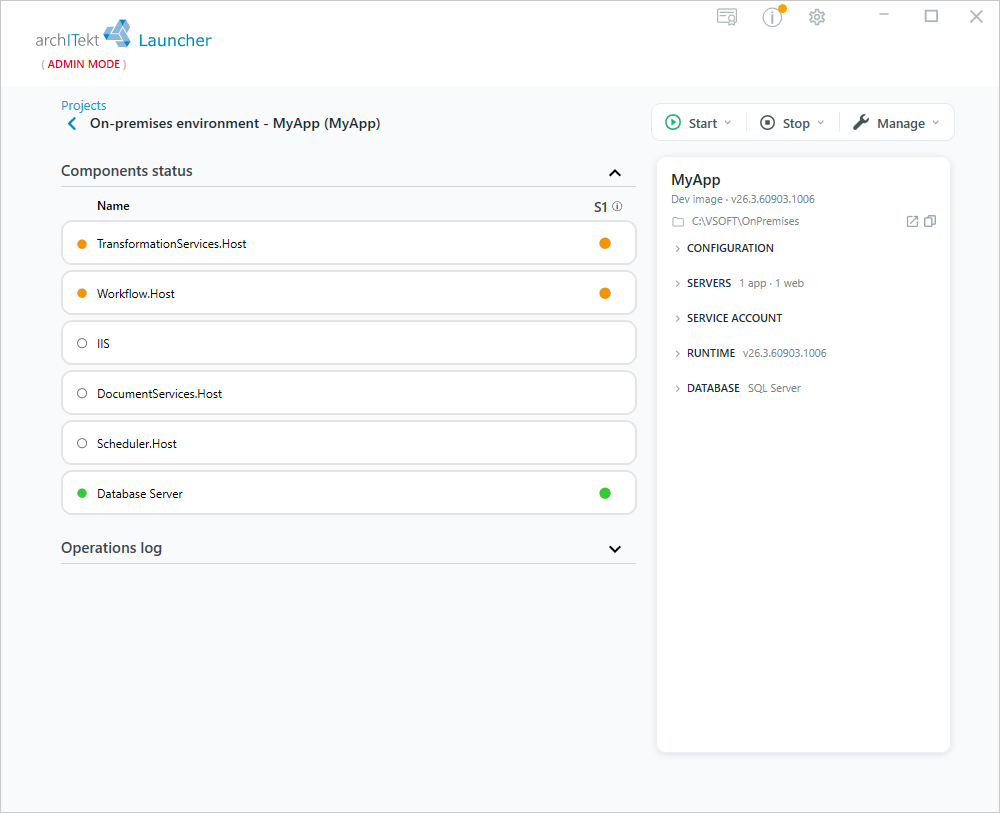Open the information notifications icon
Image resolution: width=1000 pixels, height=813 pixels.
click(x=773, y=17)
